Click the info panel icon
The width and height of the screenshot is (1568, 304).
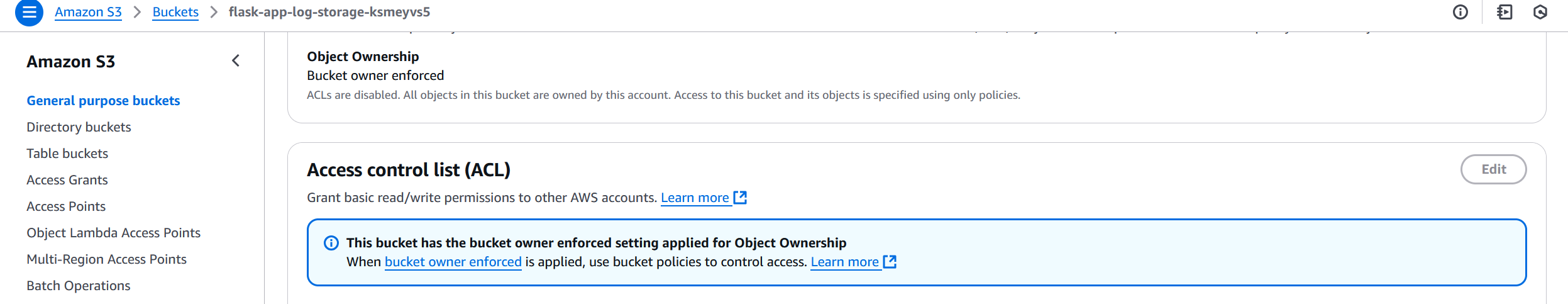click(x=1460, y=13)
